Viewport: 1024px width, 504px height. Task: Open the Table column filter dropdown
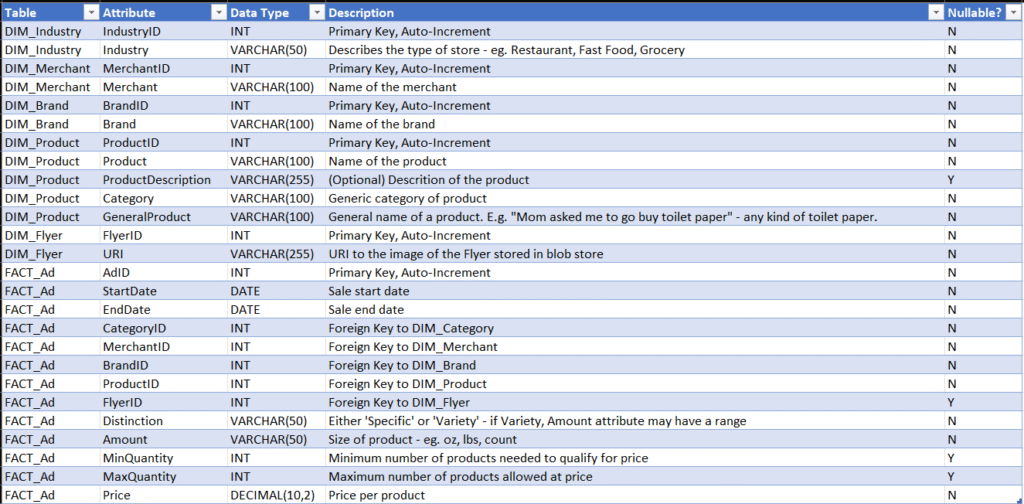[x=89, y=13]
